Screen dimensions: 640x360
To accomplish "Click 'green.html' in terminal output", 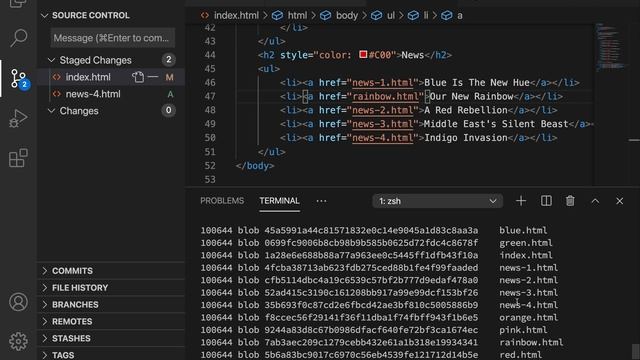I will 526,243.
